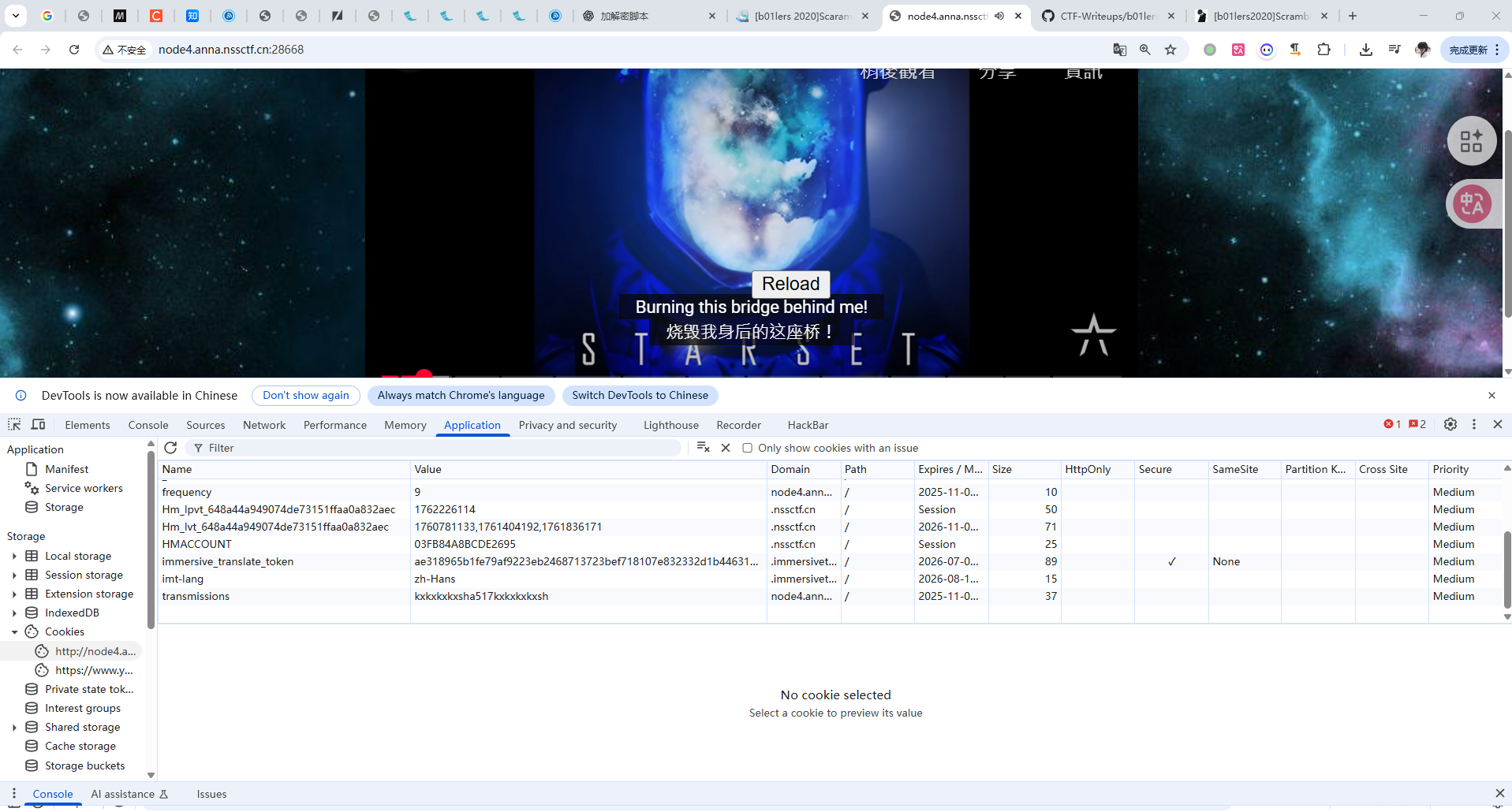Dismiss the DevTools language infobar
Image resolution: width=1512 pixels, height=812 pixels.
point(1491,396)
